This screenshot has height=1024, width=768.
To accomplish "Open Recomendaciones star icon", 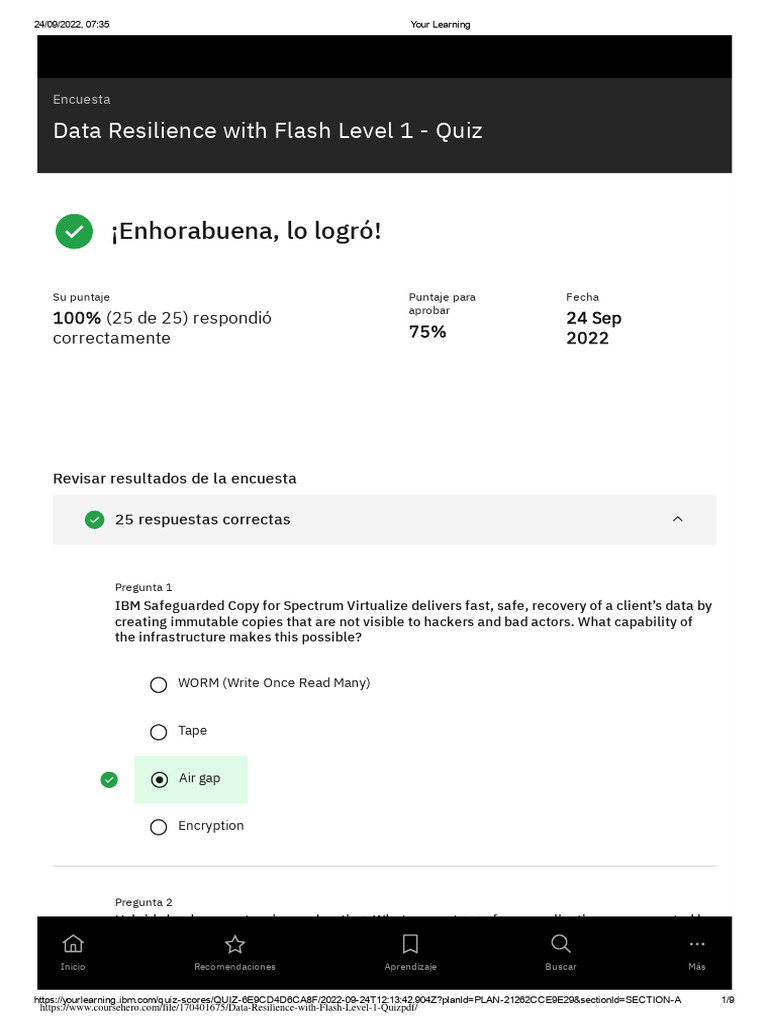I will [x=234, y=944].
